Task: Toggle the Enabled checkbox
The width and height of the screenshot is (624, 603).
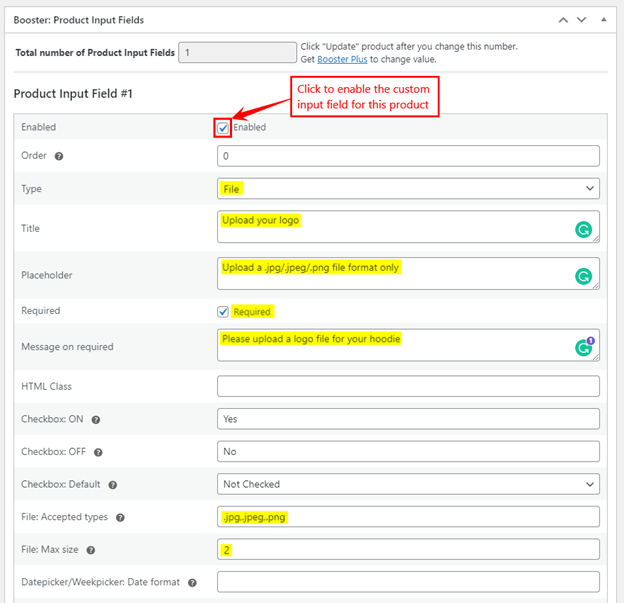Action: click(223, 128)
